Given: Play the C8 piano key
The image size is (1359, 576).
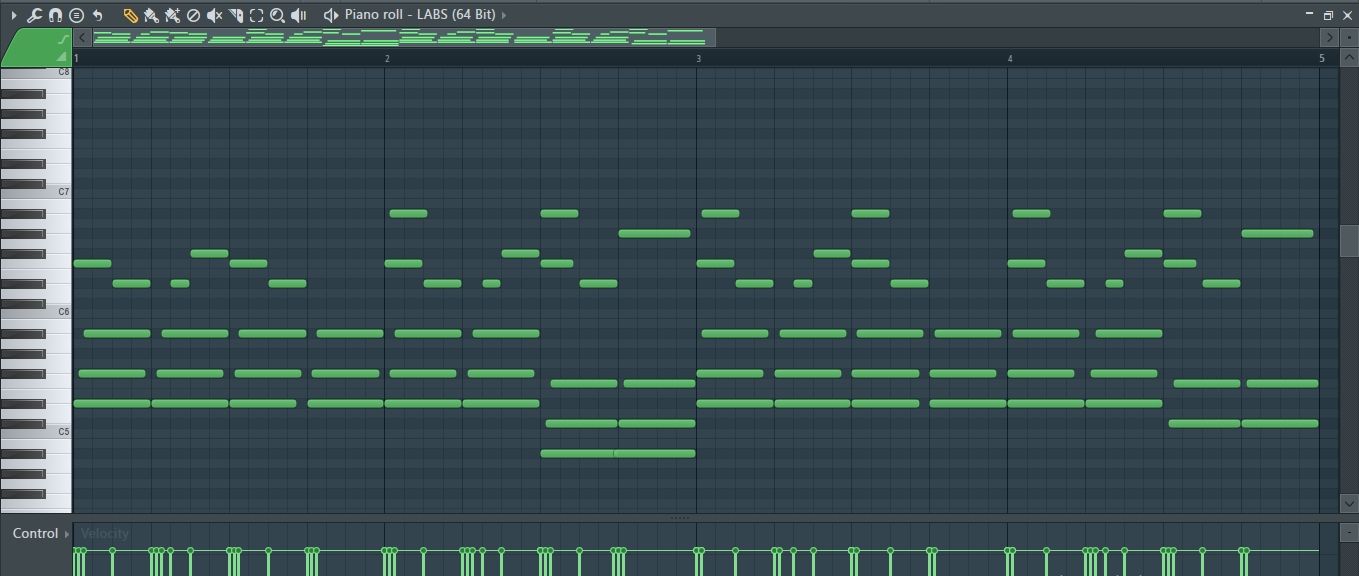Looking at the screenshot, I should [36, 72].
